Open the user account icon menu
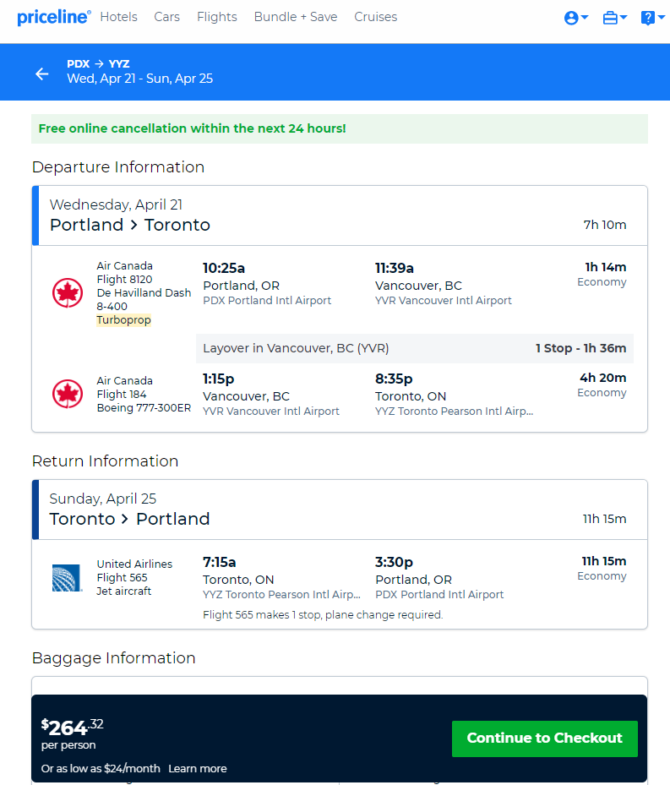Viewport: 670px width, 785px height. pos(571,18)
